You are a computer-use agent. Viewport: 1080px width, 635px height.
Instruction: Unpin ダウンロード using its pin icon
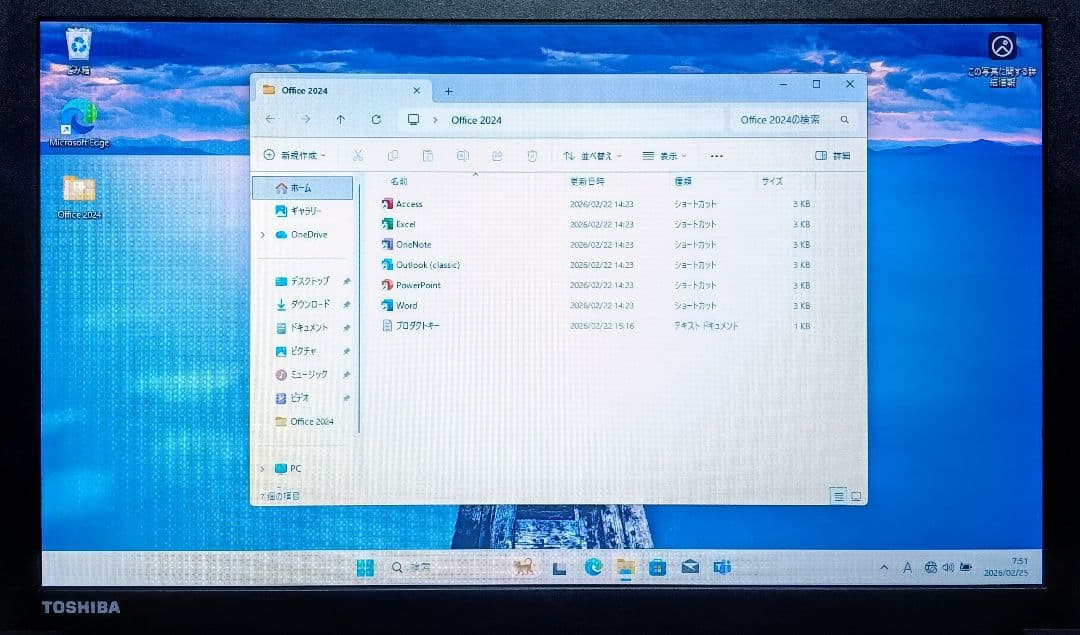(x=346, y=304)
